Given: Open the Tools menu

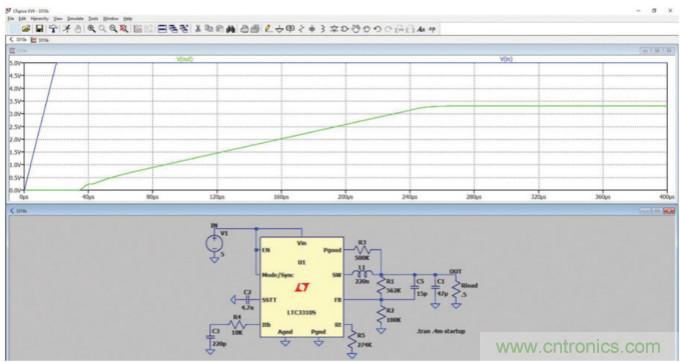Looking at the screenshot, I should [93, 19].
